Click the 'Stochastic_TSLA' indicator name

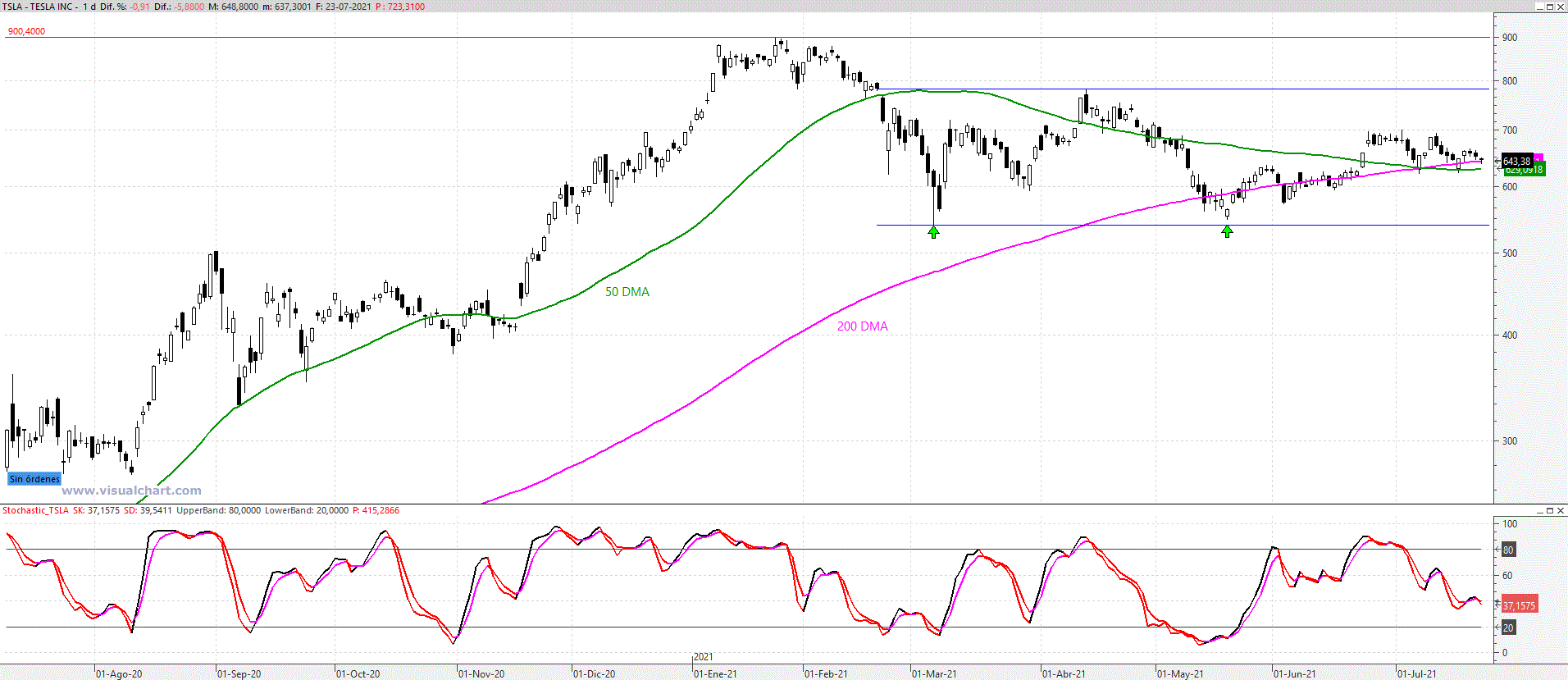(x=35, y=510)
